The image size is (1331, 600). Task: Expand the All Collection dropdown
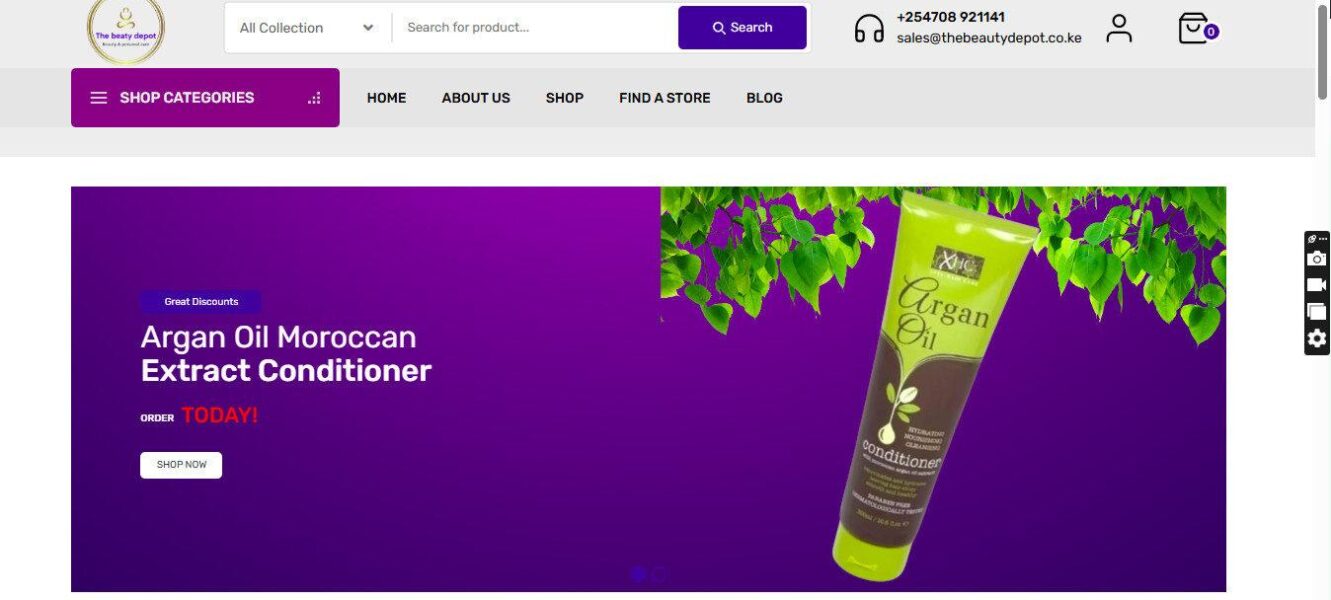point(307,28)
